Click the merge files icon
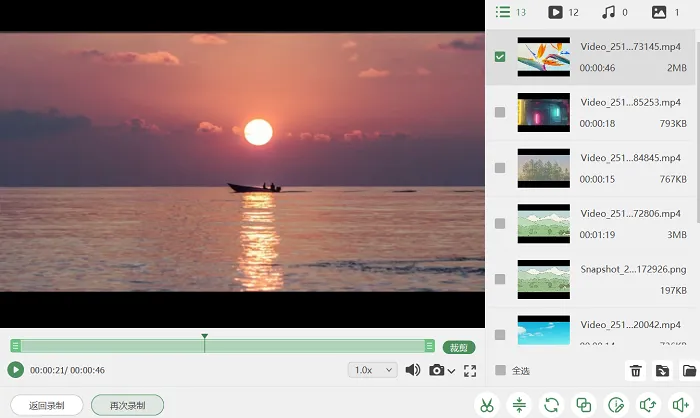The width and height of the screenshot is (700, 418). click(x=584, y=405)
